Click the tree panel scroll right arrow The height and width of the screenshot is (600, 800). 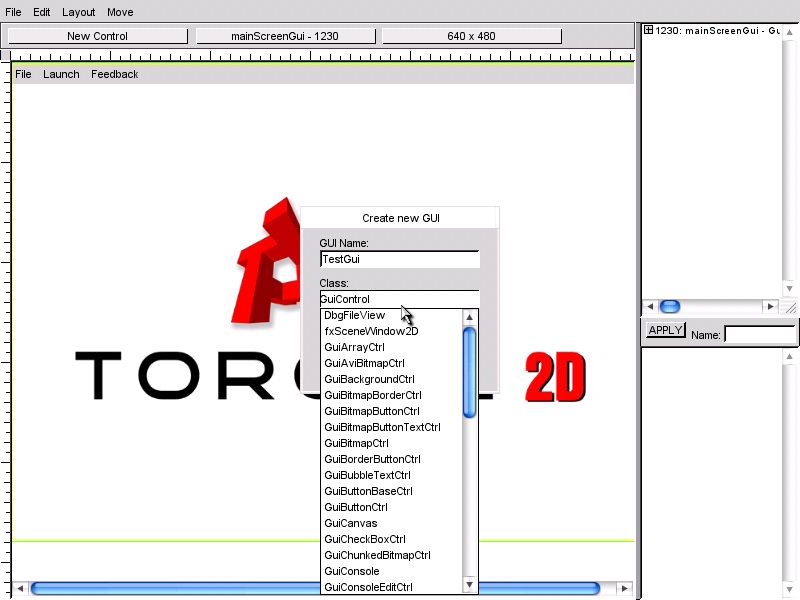[x=770, y=306]
